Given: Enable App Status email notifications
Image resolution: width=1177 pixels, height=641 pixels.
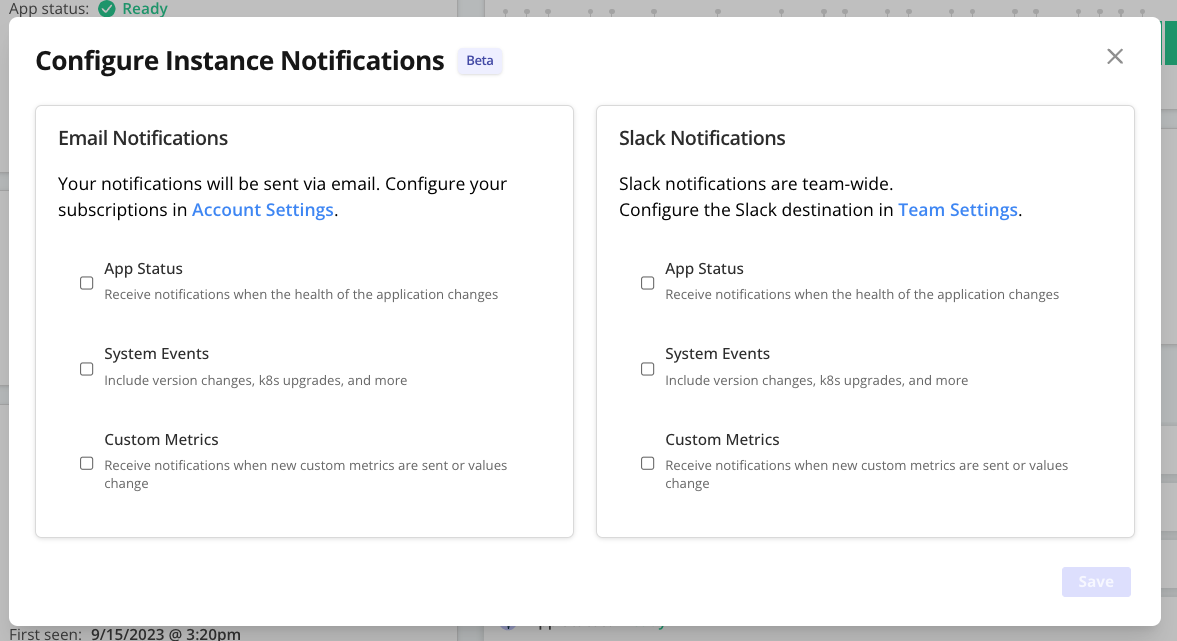Looking at the screenshot, I should click(x=86, y=283).
